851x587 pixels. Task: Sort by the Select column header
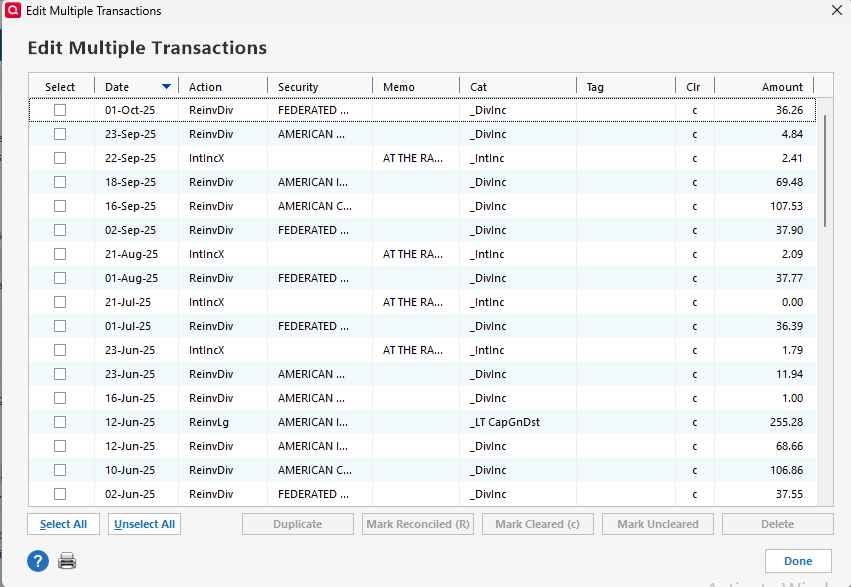coord(61,87)
